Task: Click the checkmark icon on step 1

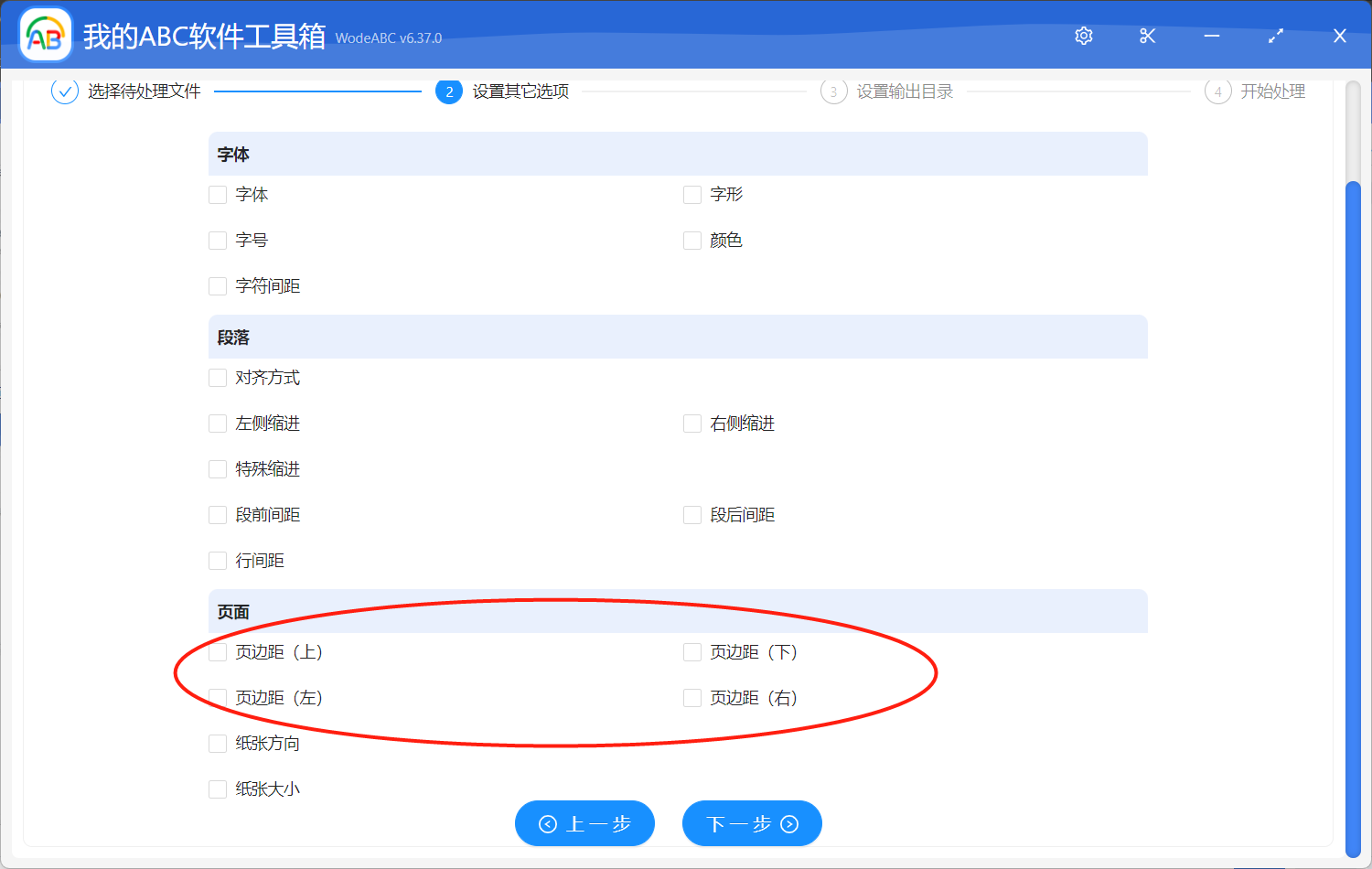Action: tap(64, 91)
